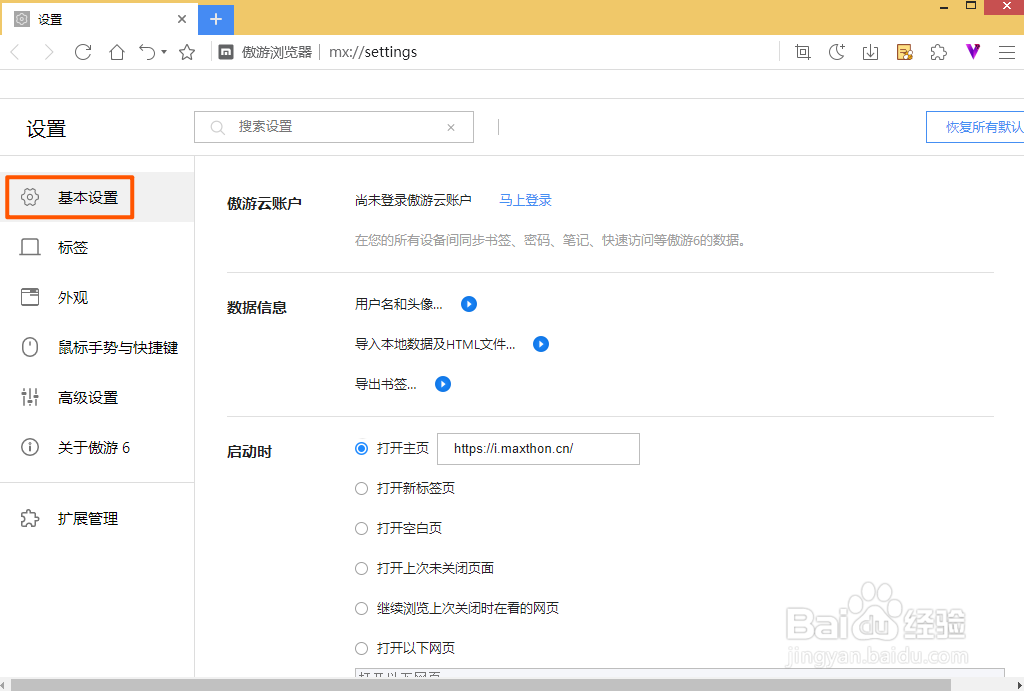The image size is (1024, 691).
Task: Select 打开空白页 radio button
Action: pos(361,528)
